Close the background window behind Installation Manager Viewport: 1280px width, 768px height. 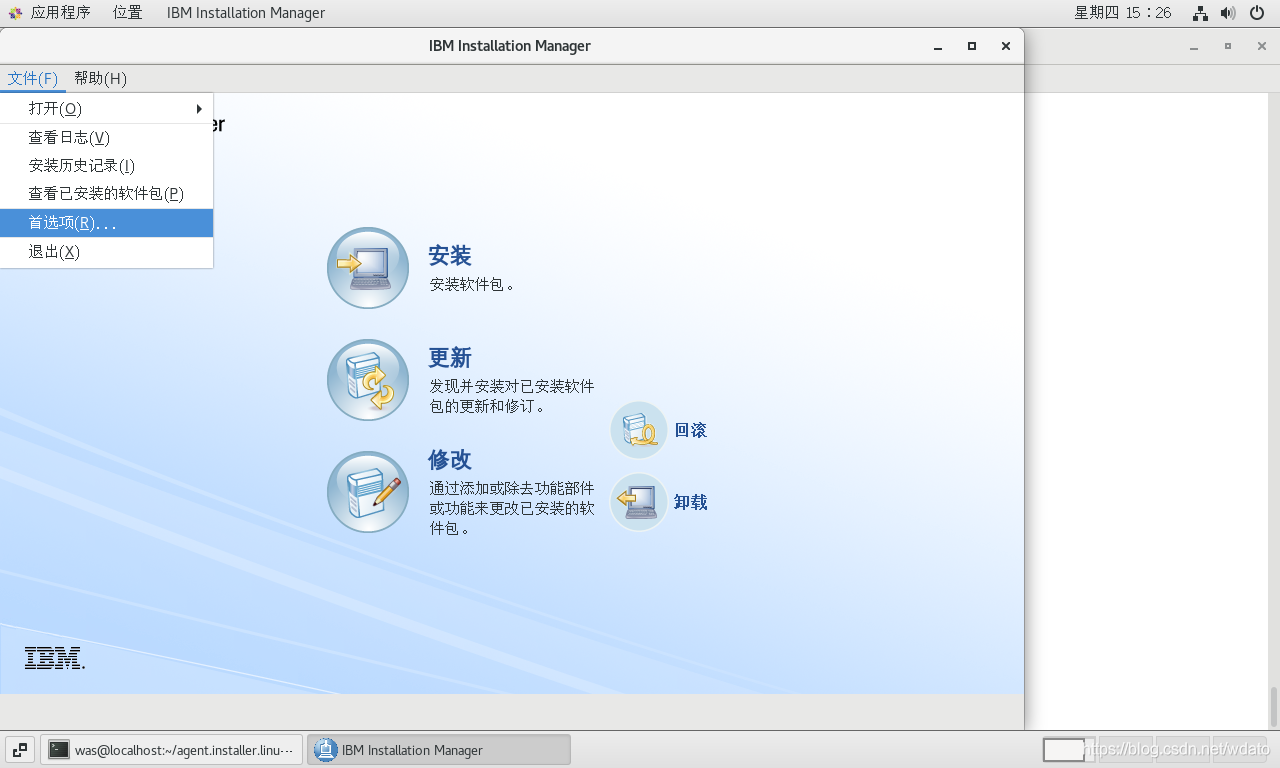pyautogui.click(x=1262, y=46)
